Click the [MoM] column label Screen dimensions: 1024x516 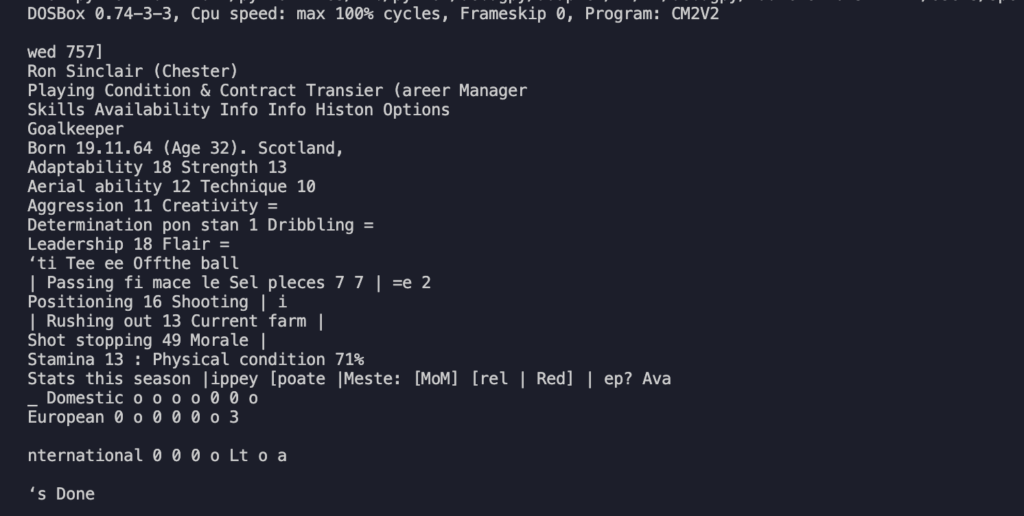[x=436, y=379]
